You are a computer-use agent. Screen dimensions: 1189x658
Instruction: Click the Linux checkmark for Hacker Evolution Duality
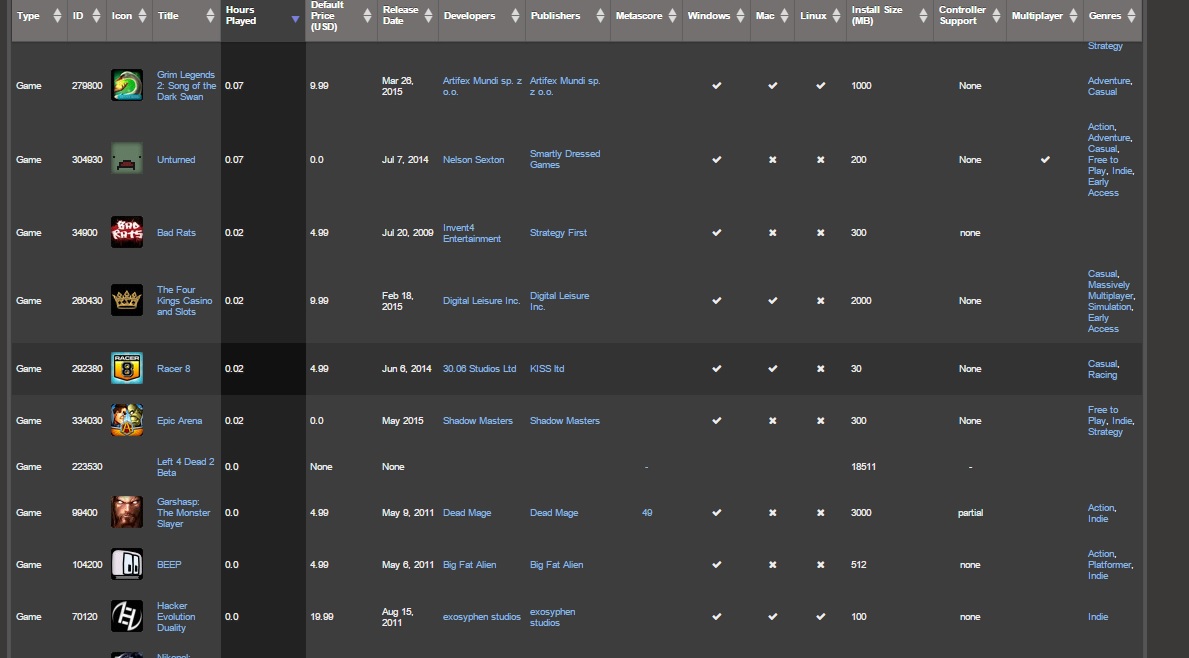[820, 616]
